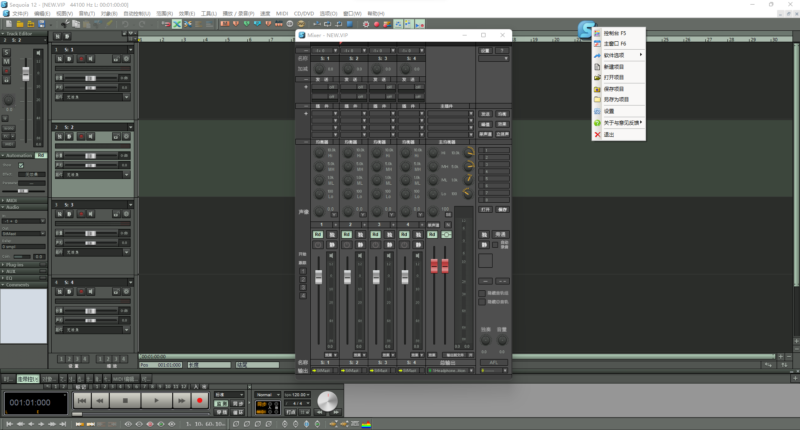Click 新建项目 in the popup menu
The image size is (800, 430).
617,66
